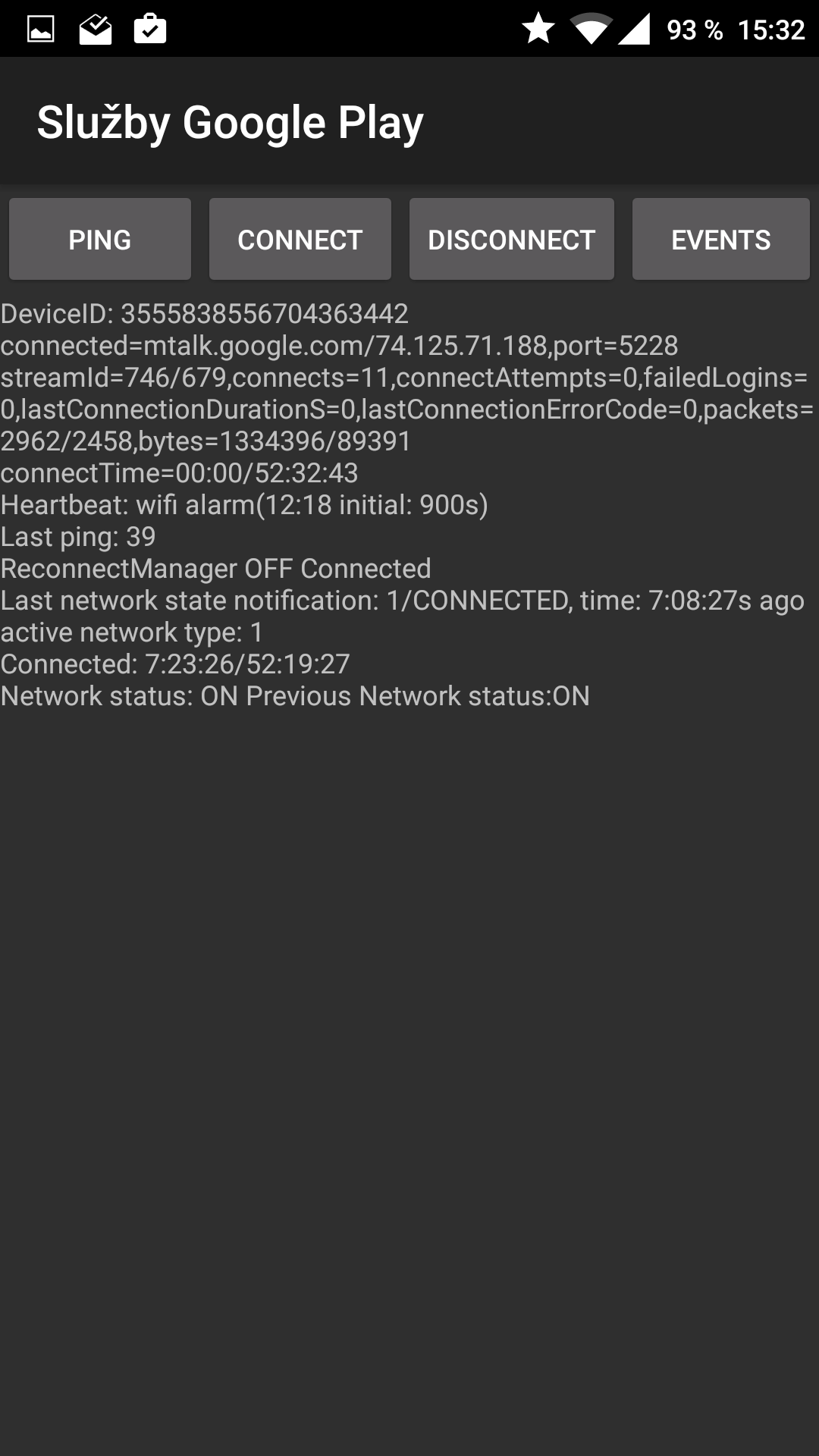Tap the 93 % battery indicator
This screenshot has height=1456, width=819.
pyautogui.click(x=695, y=30)
